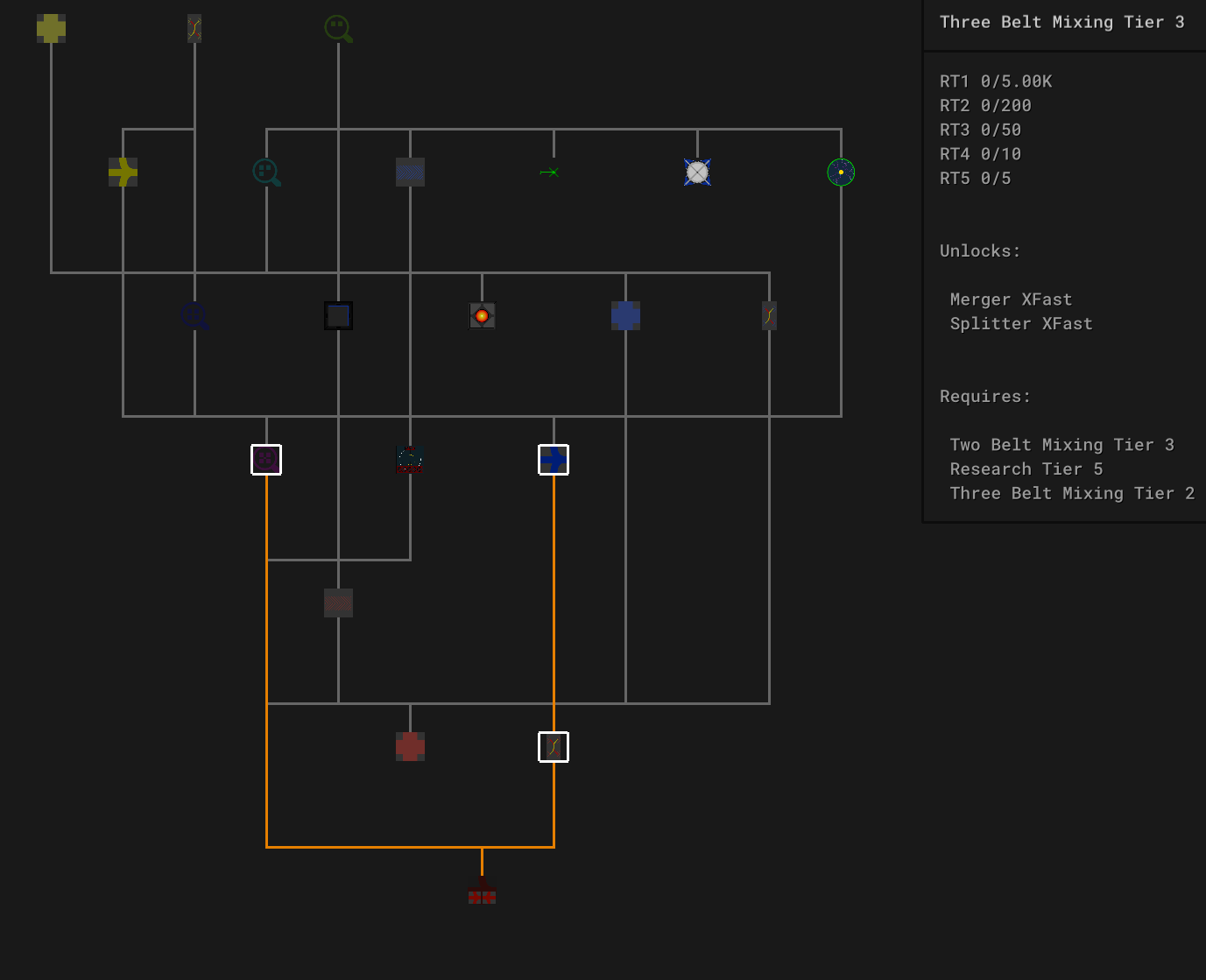
Task: Click the Research Tier 5 requirement
Action: click(1026, 469)
